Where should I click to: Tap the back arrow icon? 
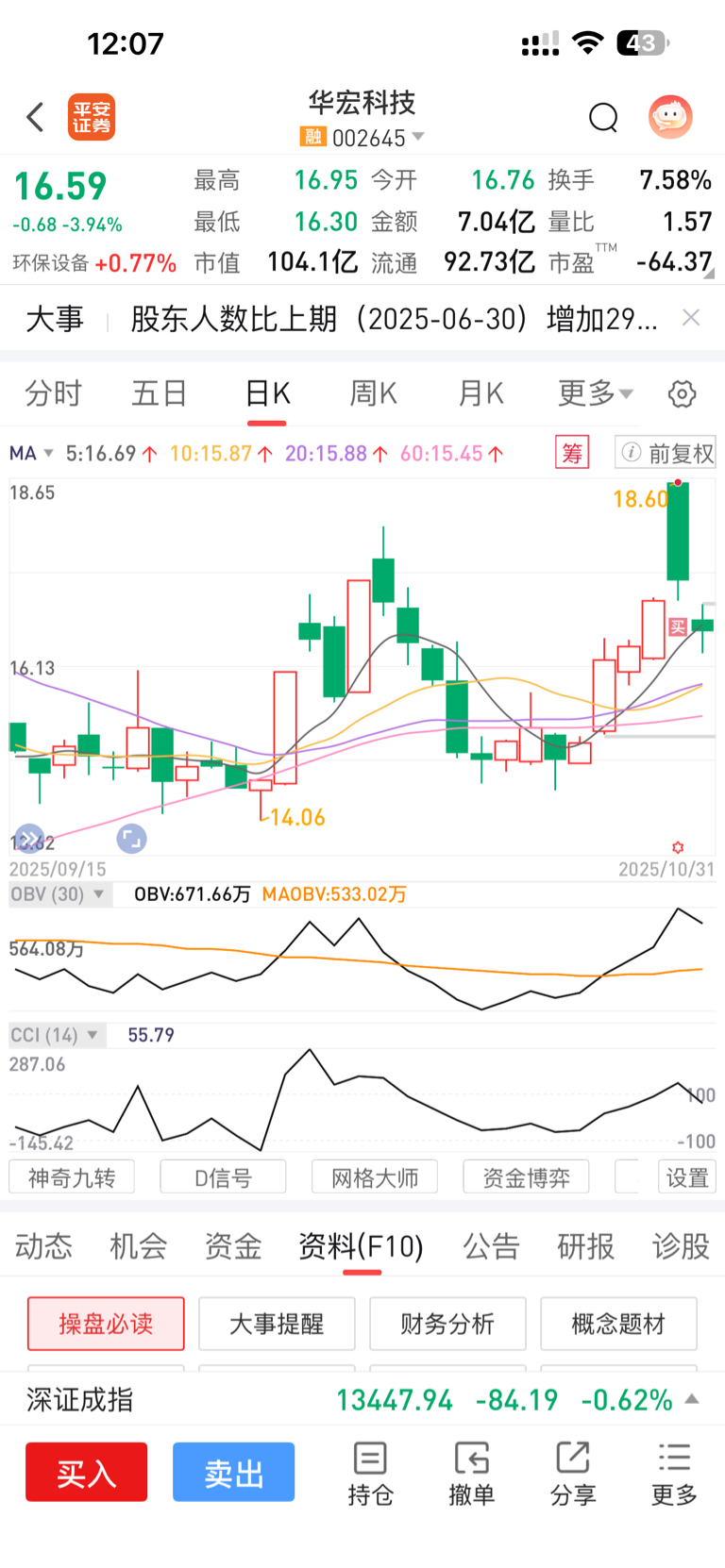click(x=35, y=117)
